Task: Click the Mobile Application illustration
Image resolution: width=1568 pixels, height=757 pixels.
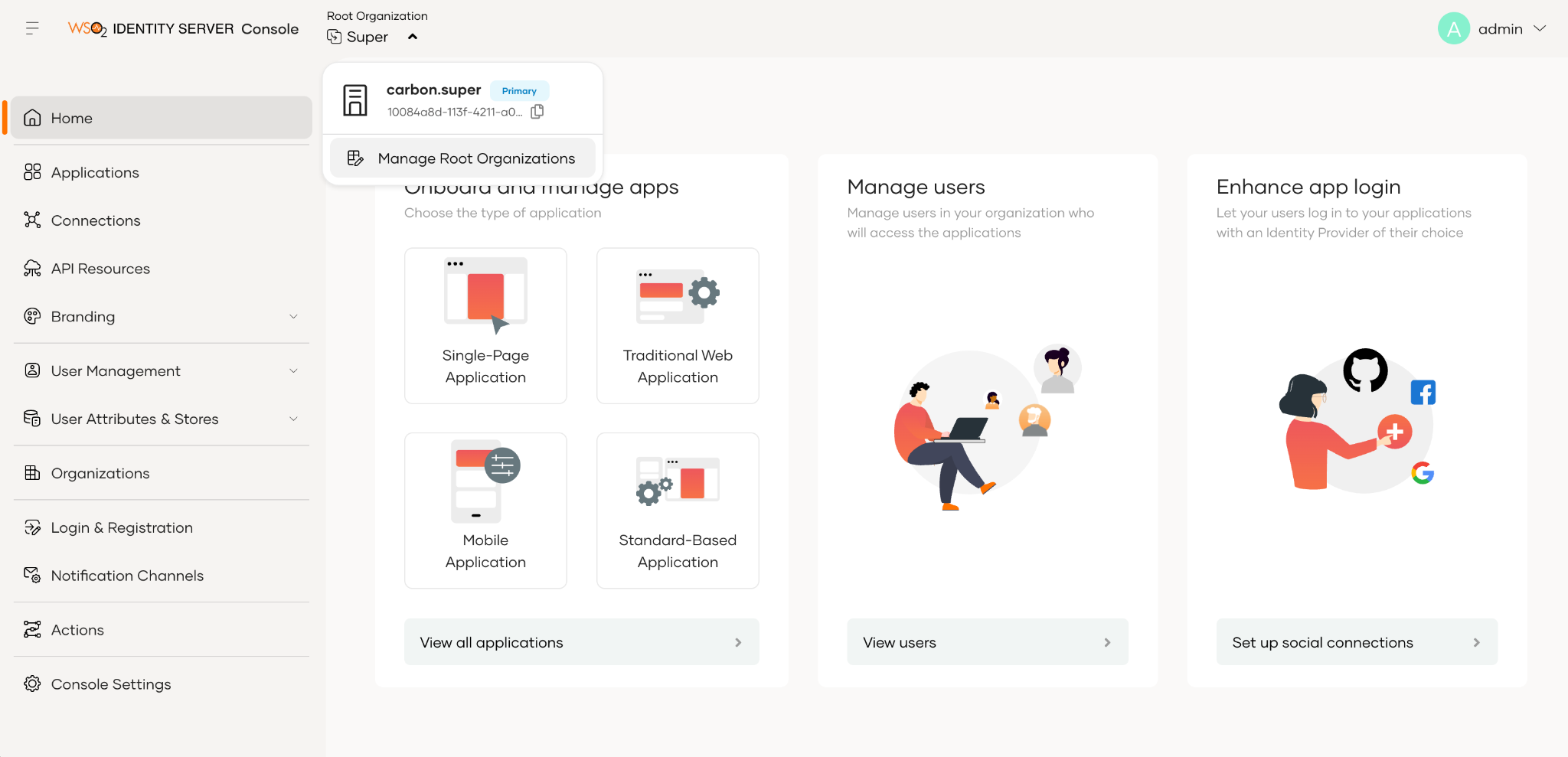Action: tap(485, 481)
